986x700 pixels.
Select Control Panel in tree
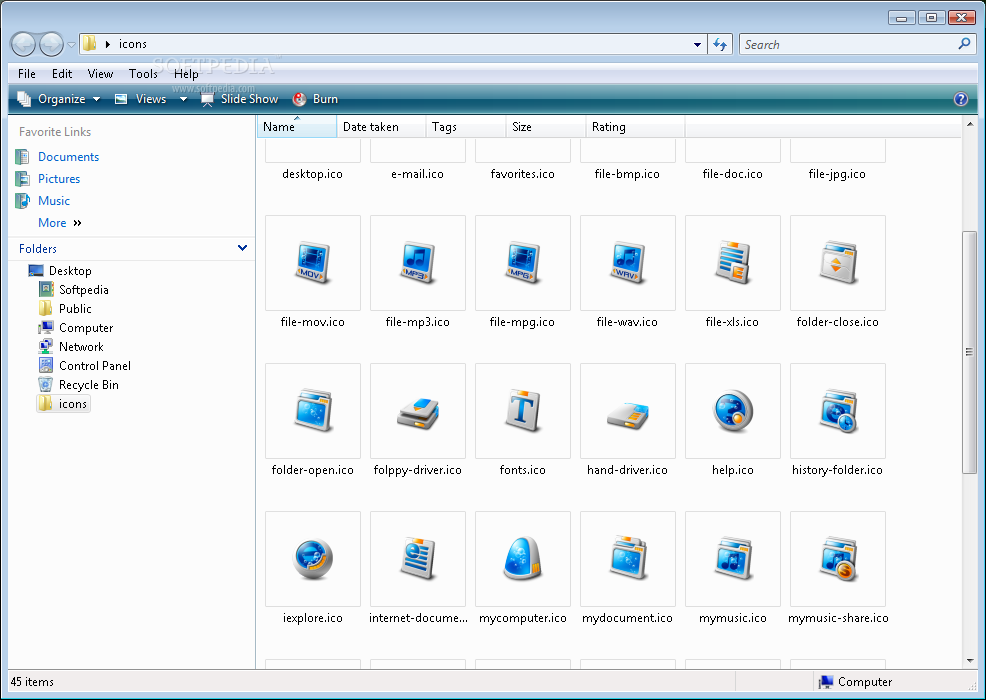(x=94, y=365)
